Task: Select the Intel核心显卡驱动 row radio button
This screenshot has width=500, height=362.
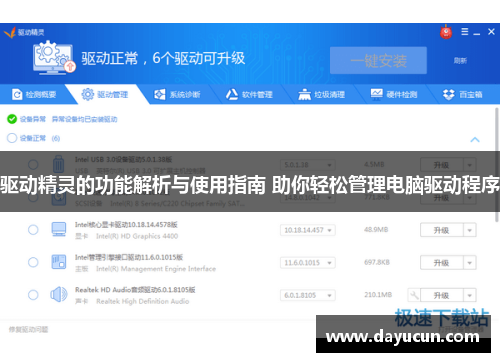Action: coord(33,230)
